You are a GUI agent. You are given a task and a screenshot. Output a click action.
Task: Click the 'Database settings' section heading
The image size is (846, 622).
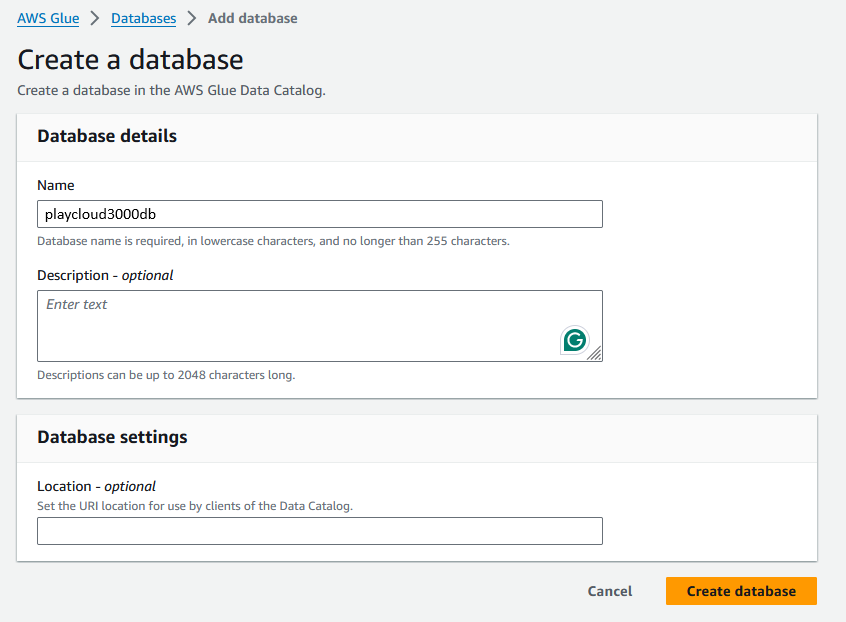coord(112,437)
